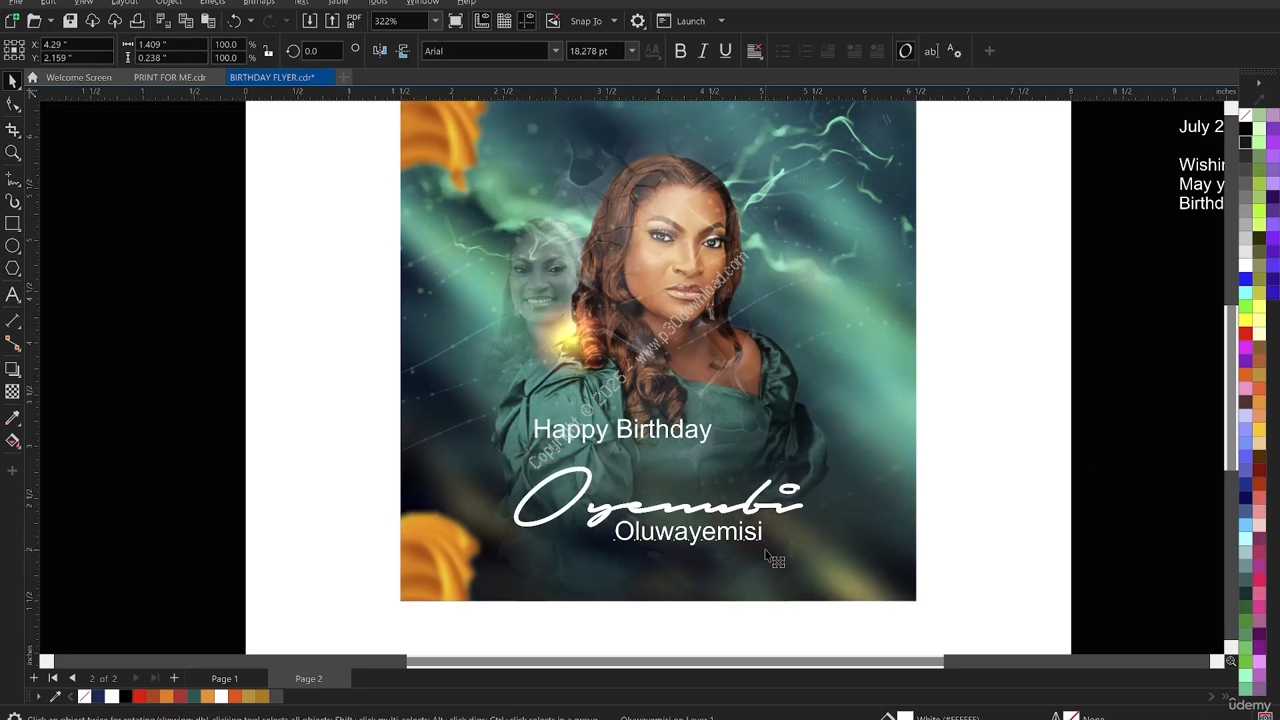Select the Freehand drawing tool
Screen dimensions: 1280x720
click(12, 179)
